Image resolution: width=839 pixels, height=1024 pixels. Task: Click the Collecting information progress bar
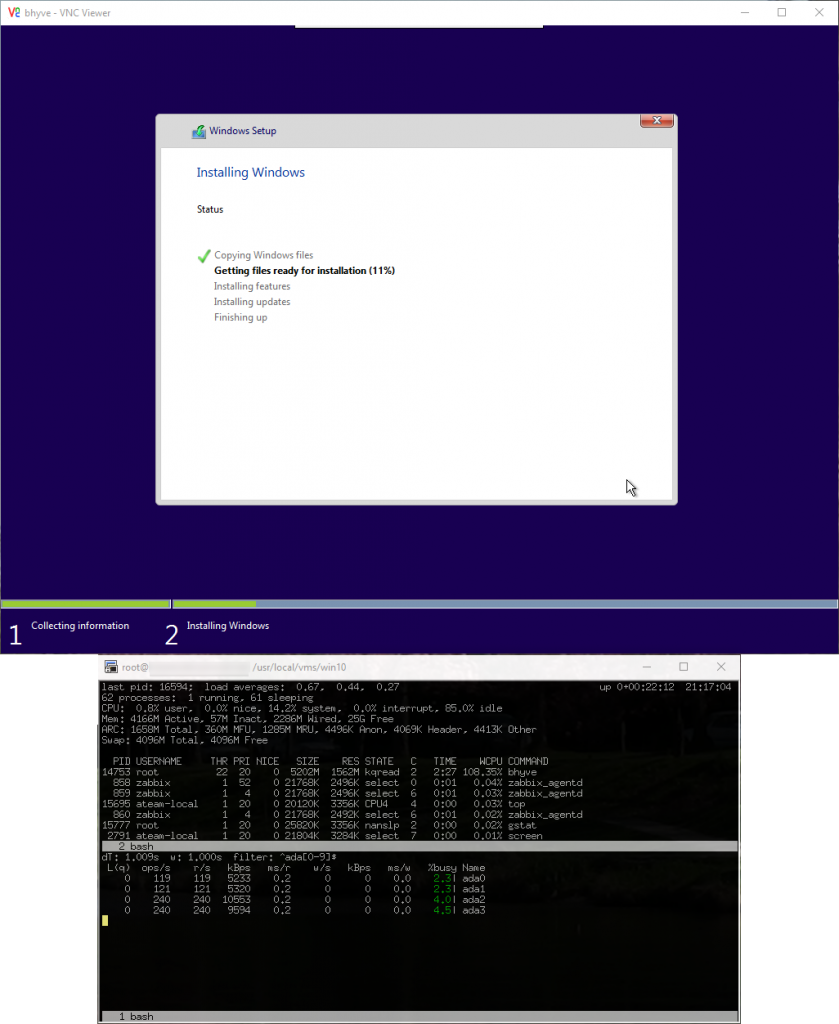click(86, 604)
